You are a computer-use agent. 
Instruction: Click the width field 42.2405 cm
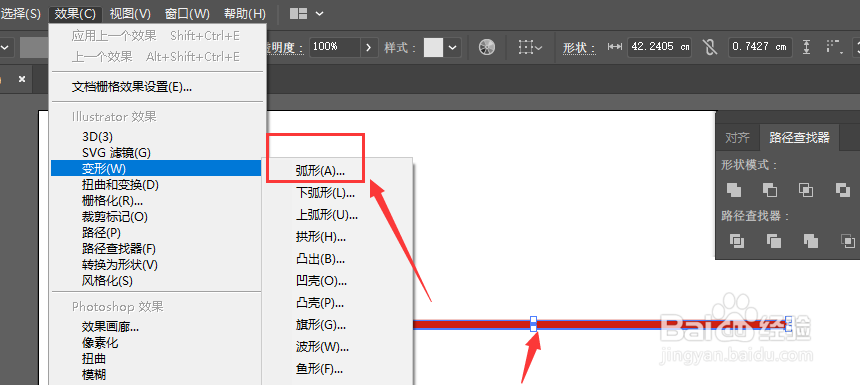point(659,47)
